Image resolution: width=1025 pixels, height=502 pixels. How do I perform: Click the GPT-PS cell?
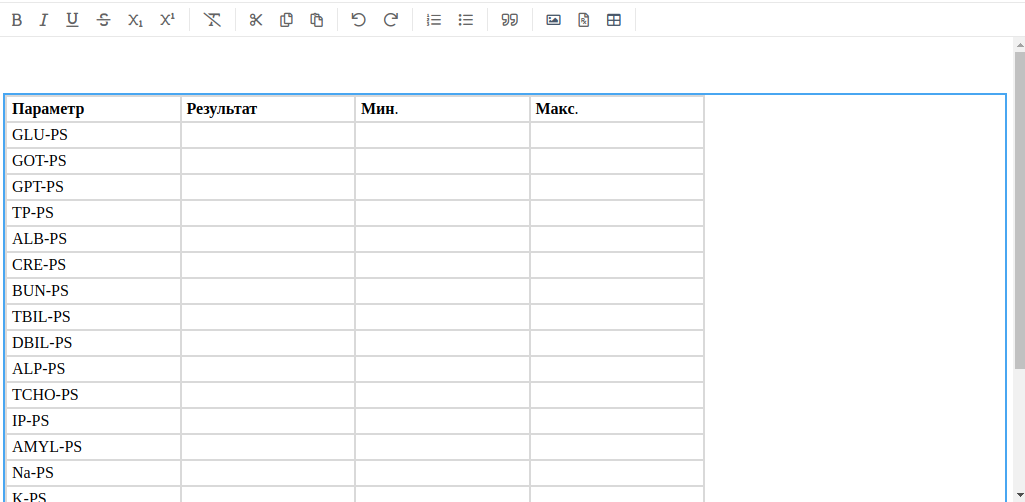(x=93, y=187)
